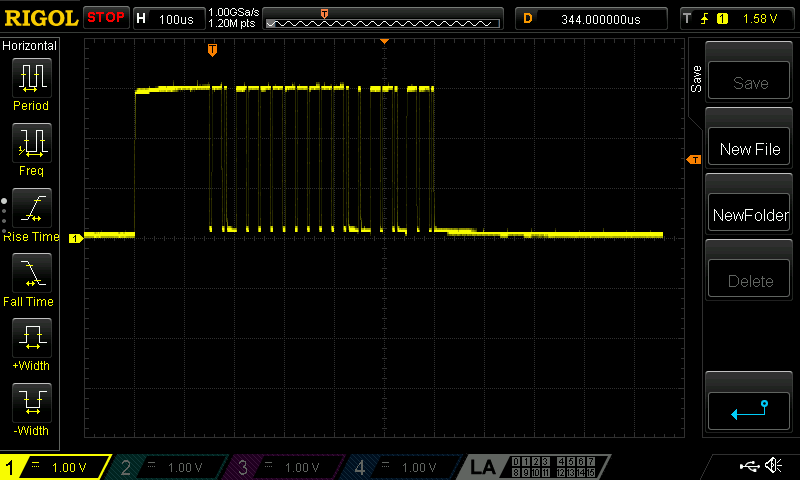Viewport: 800px width, 480px height.
Task: Collapse the Save side menu tab
Action: point(696,80)
